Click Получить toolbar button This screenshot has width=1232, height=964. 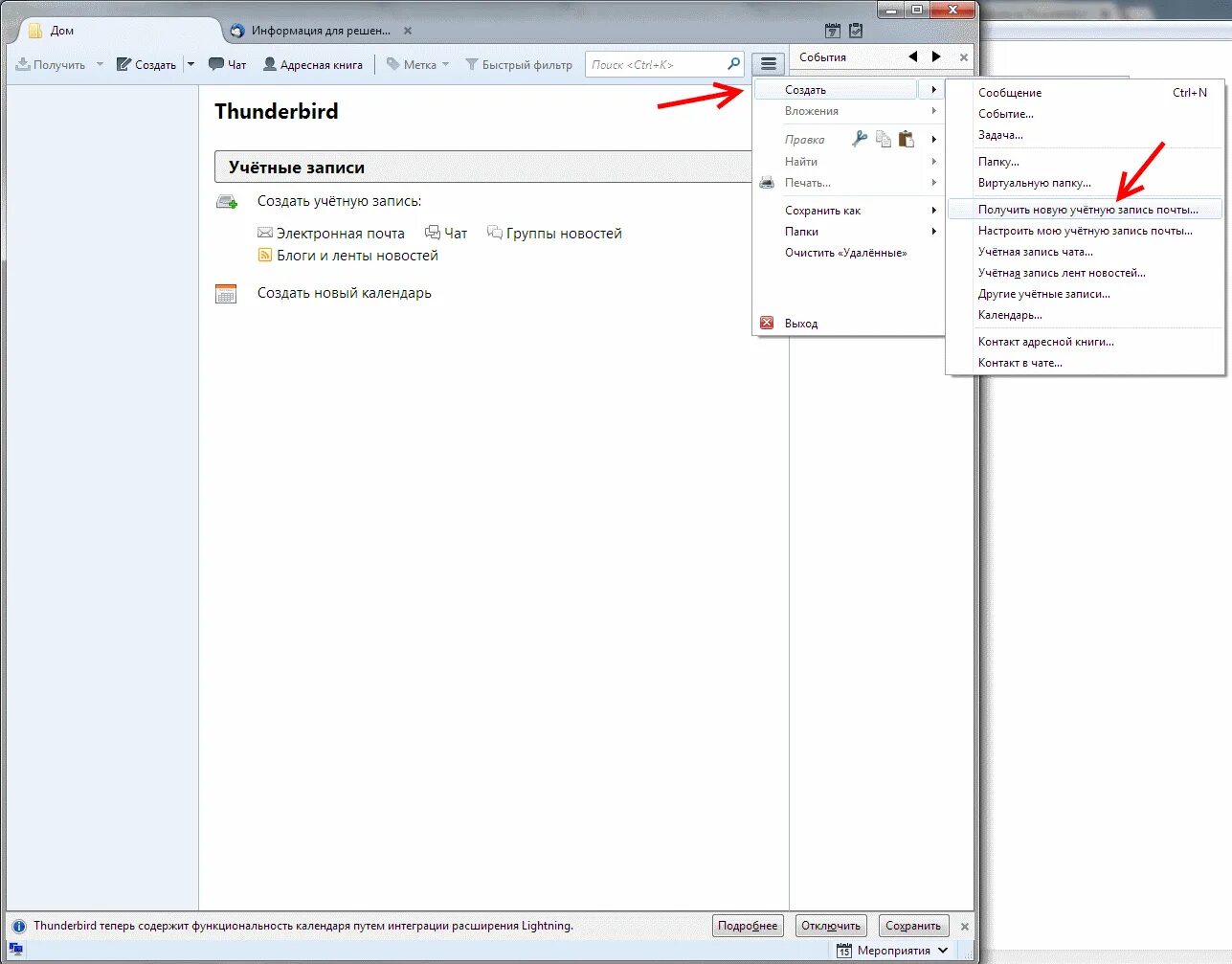51,64
